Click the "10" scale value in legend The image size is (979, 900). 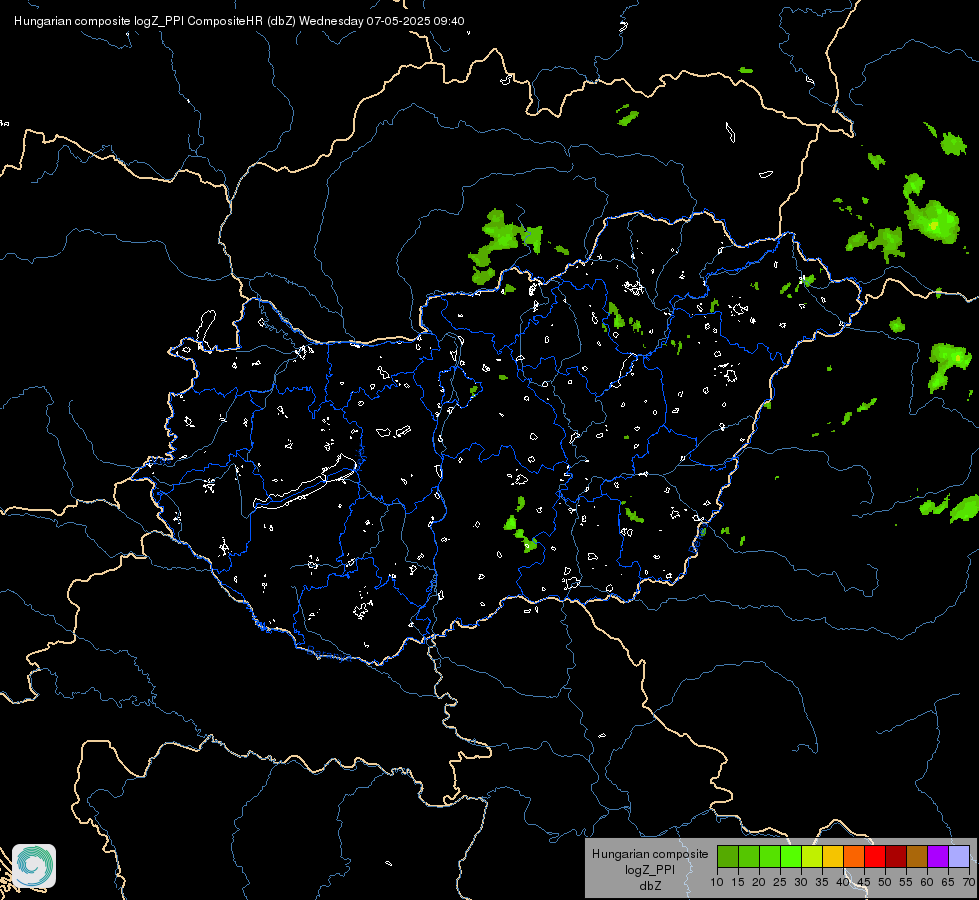[x=717, y=883]
